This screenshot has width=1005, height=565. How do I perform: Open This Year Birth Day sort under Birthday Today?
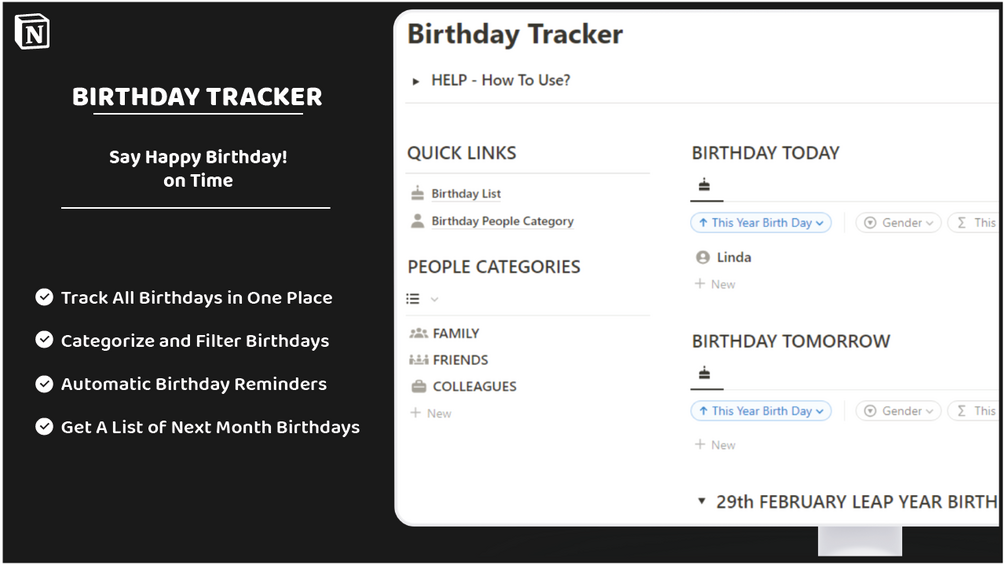761,223
